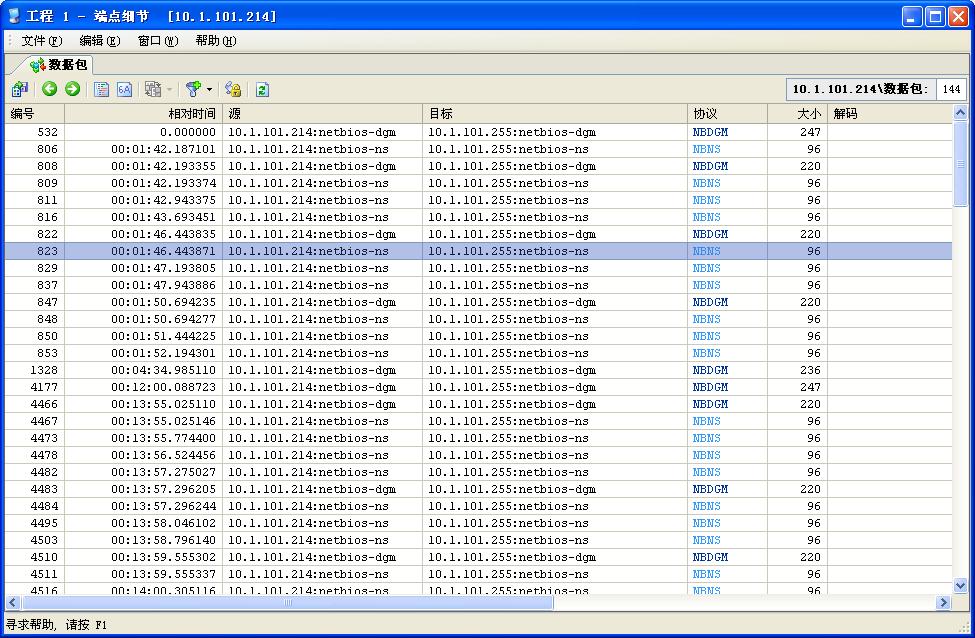Sort by the 大小 column header
The height and width of the screenshot is (638, 975).
pos(797,114)
